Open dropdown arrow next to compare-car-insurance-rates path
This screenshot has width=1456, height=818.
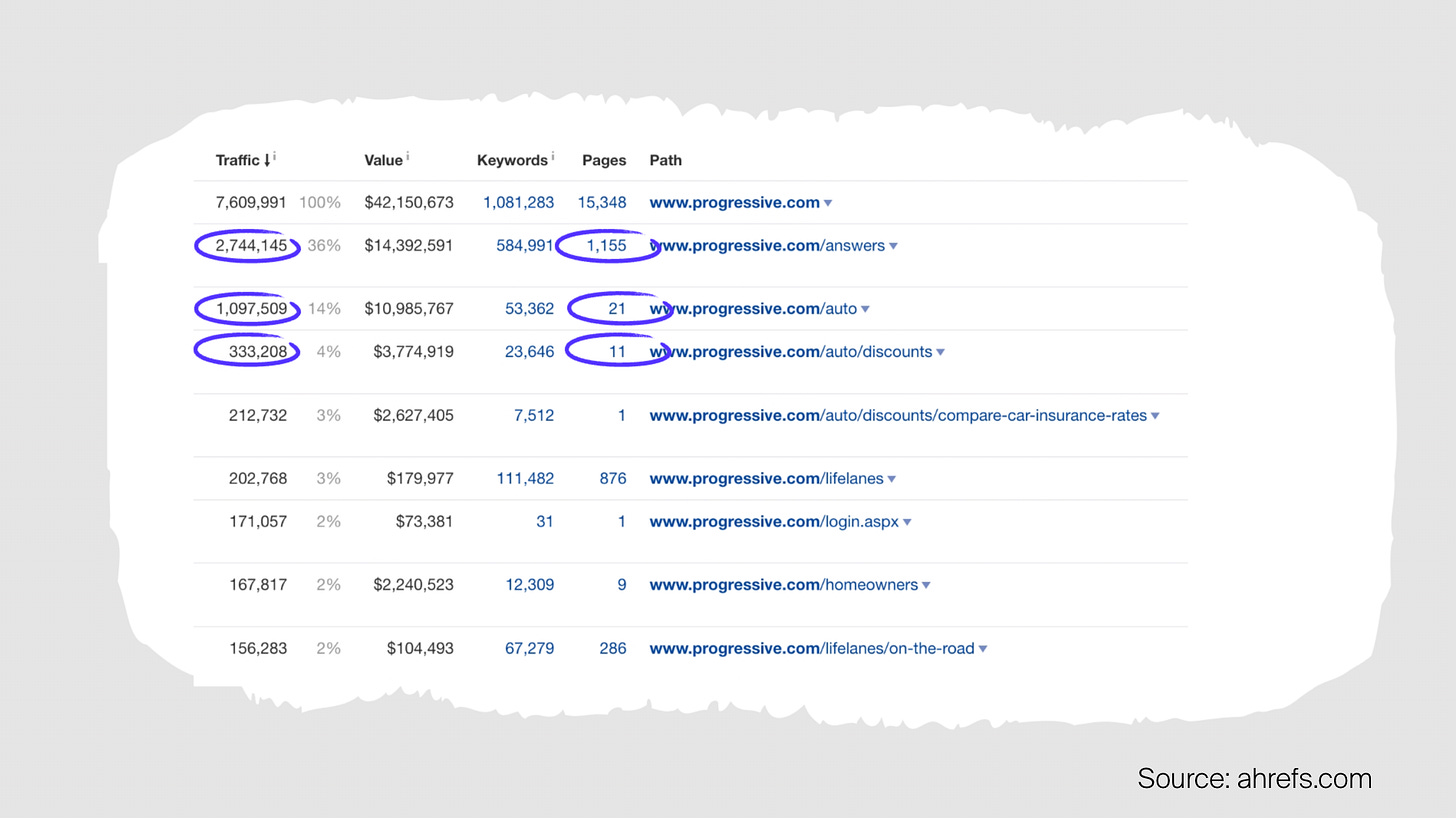tap(1155, 416)
